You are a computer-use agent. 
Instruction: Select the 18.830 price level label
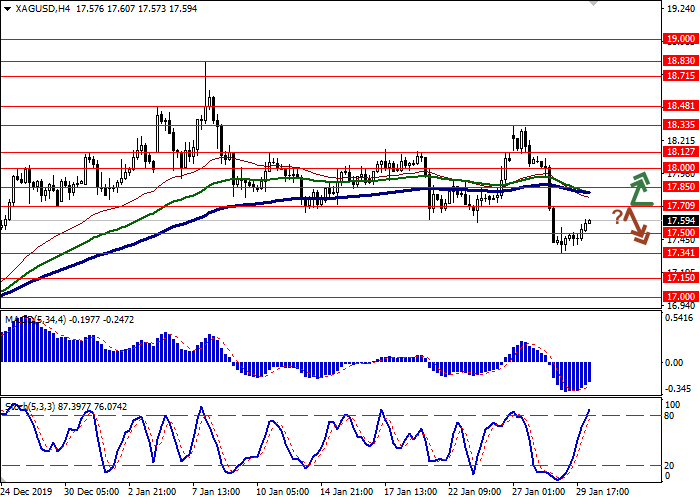[679, 61]
